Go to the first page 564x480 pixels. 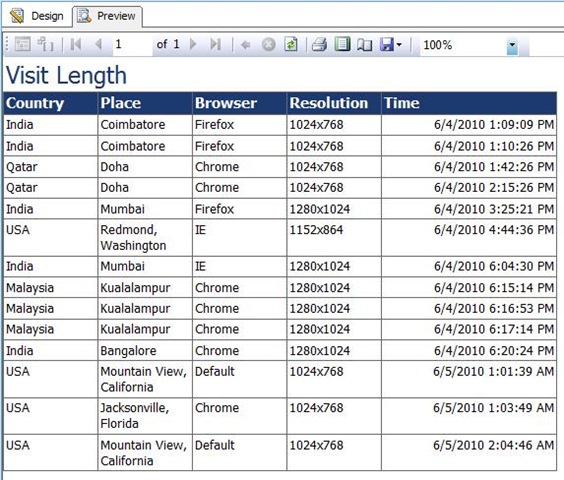click(76, 45)
